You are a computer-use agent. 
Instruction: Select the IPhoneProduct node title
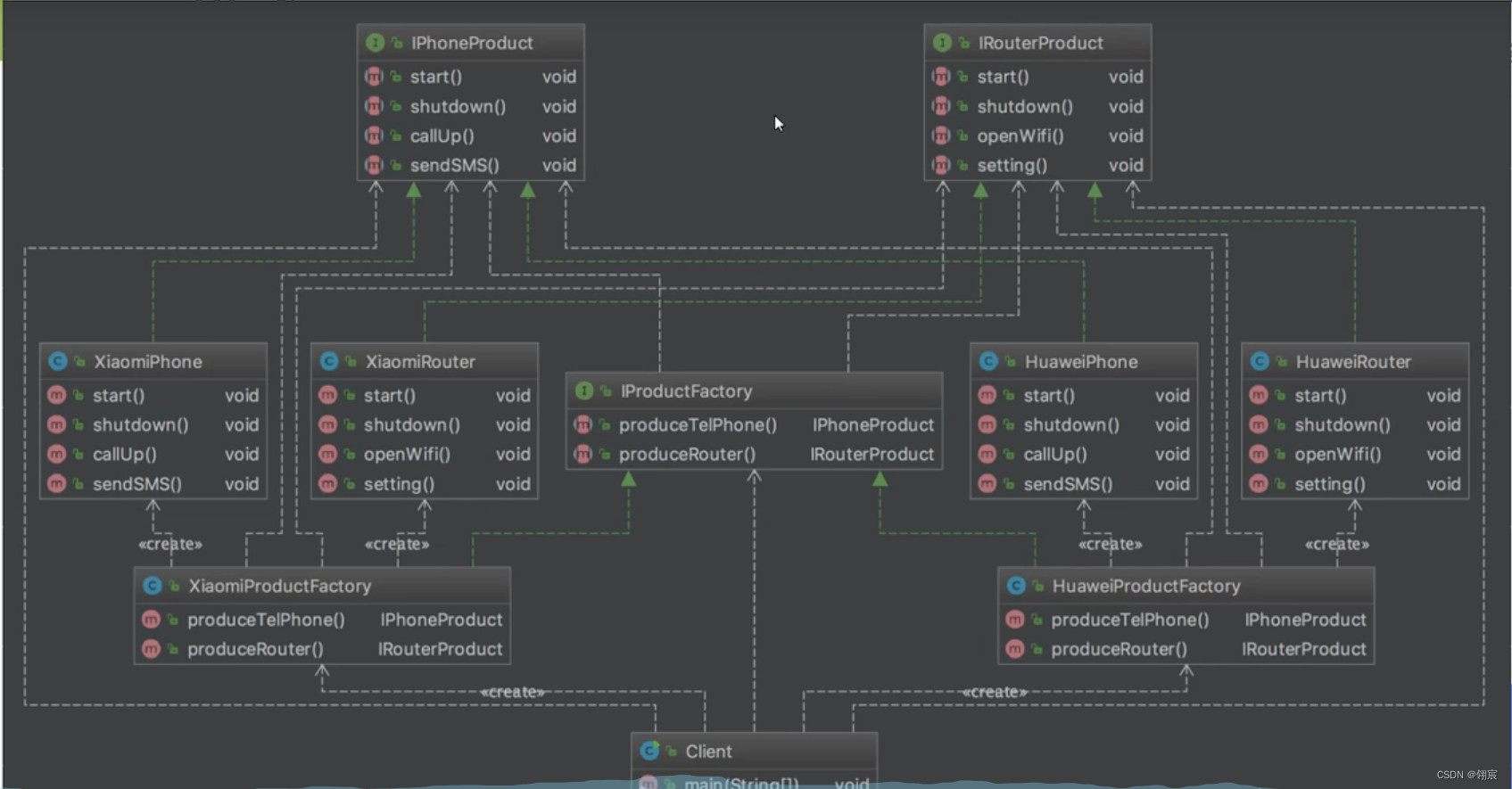pos(472,43)
